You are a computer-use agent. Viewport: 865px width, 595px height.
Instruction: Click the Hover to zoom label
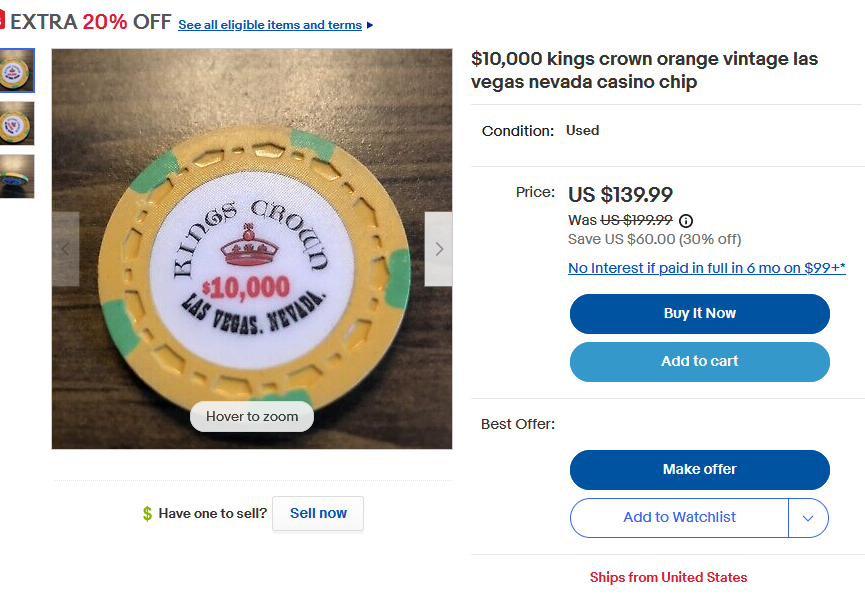click(x=252, y=417)
